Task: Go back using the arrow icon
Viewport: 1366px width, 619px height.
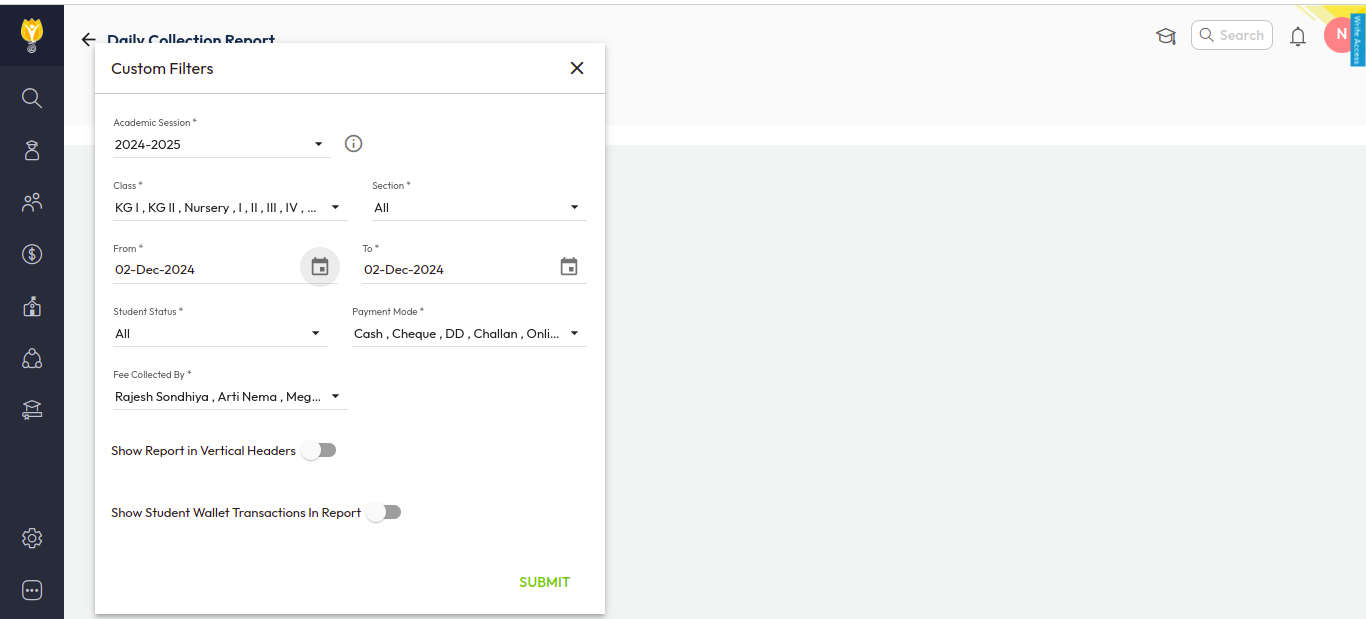Action: [x=88, y=40]
